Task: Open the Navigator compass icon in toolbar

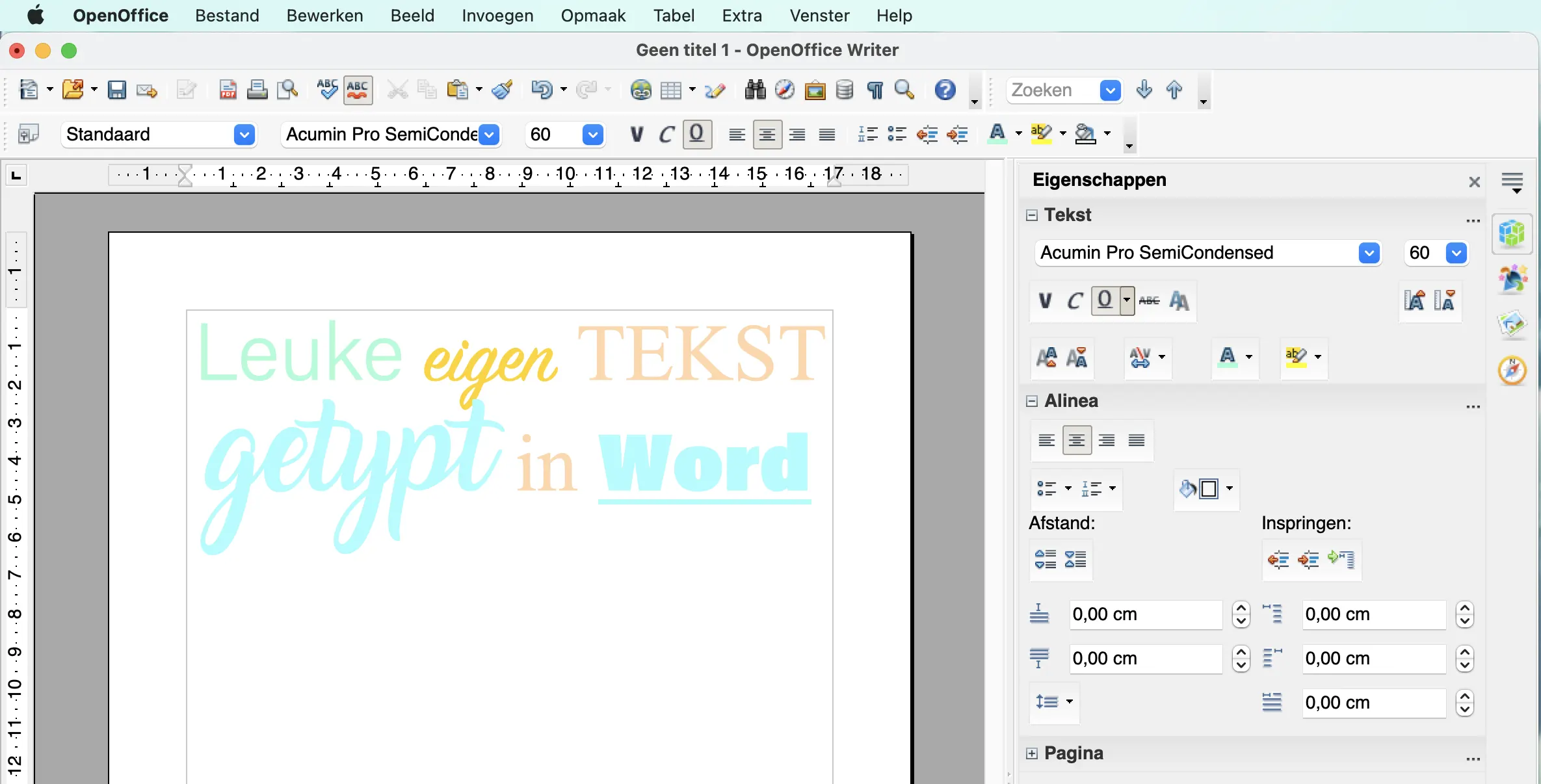Action: click(x=785, y=90)
